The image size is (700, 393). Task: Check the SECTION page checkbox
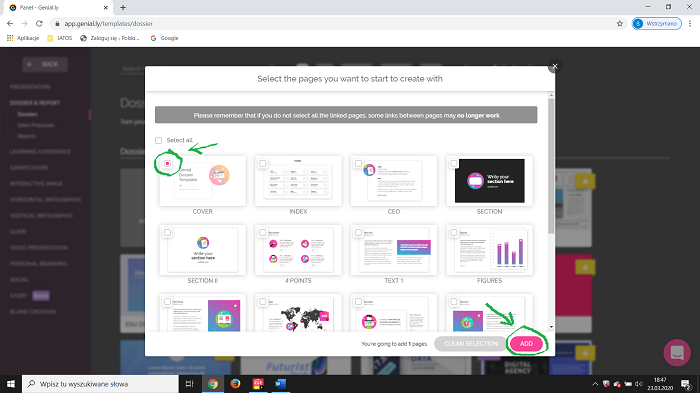click(454, 163)
